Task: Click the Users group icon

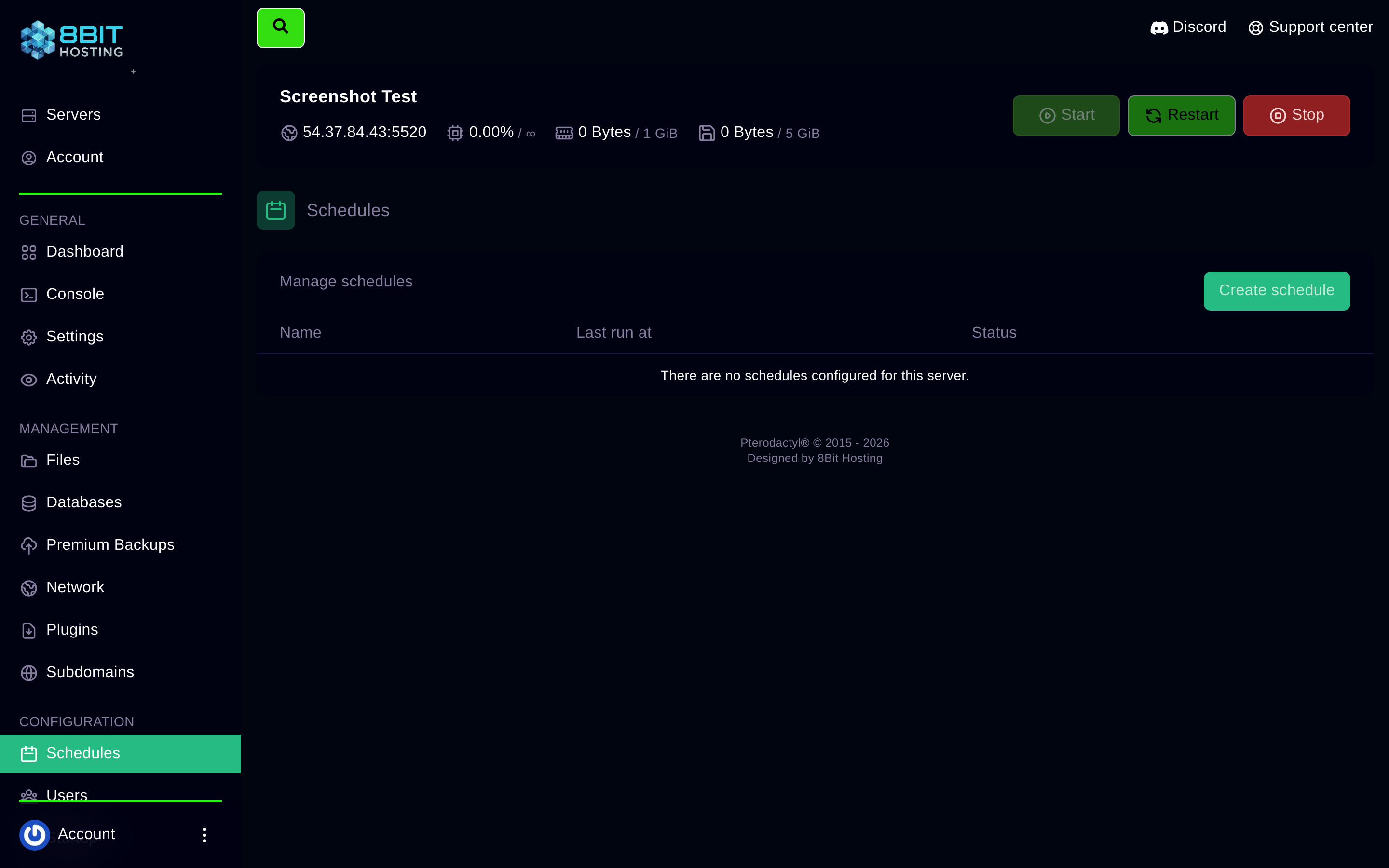Action: point(29,796)
